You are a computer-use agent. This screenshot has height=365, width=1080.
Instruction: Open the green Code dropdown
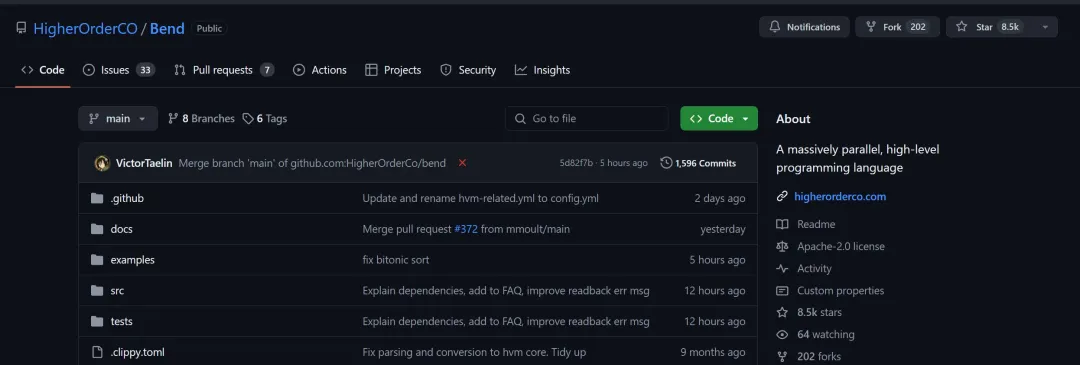[718, 118]
